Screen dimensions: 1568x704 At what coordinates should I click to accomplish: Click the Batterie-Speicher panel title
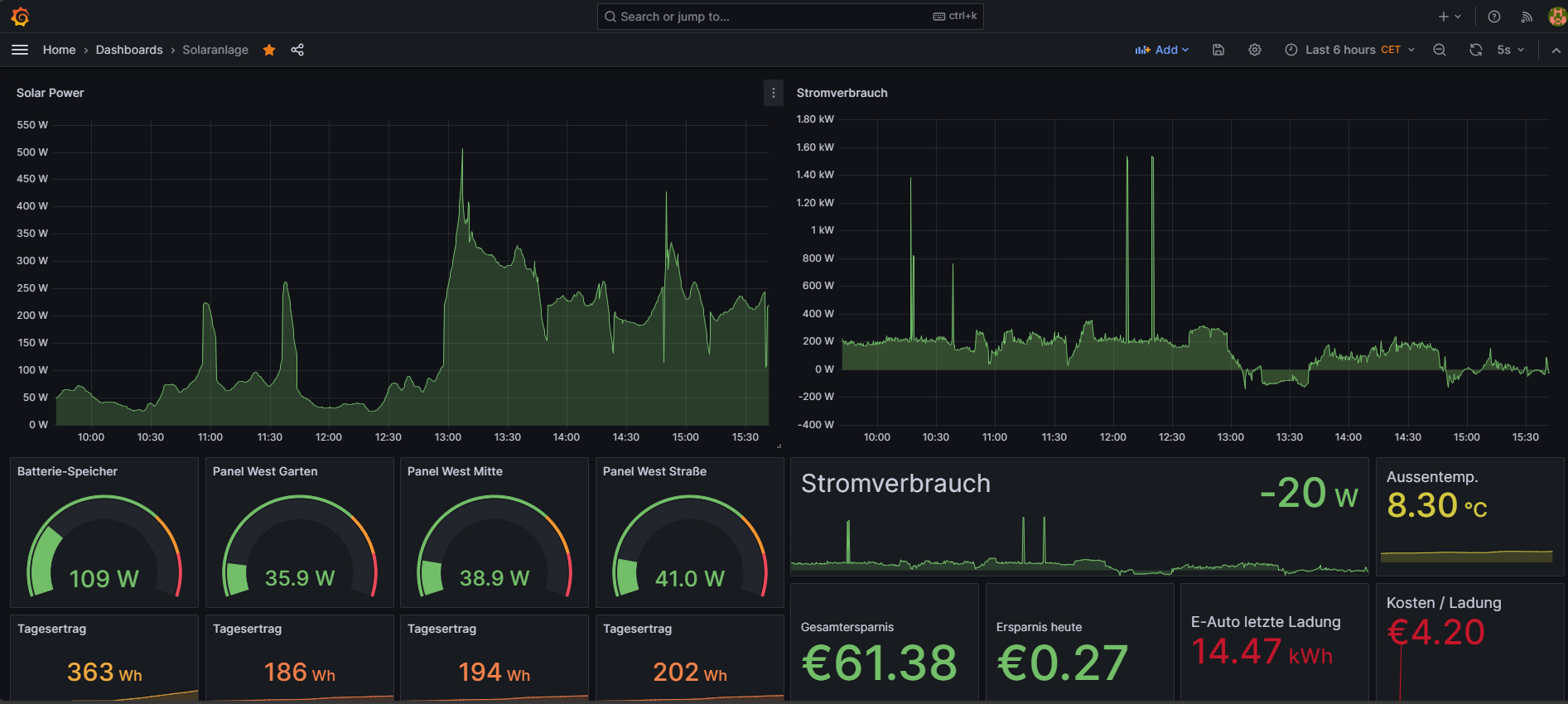[68, 471]
